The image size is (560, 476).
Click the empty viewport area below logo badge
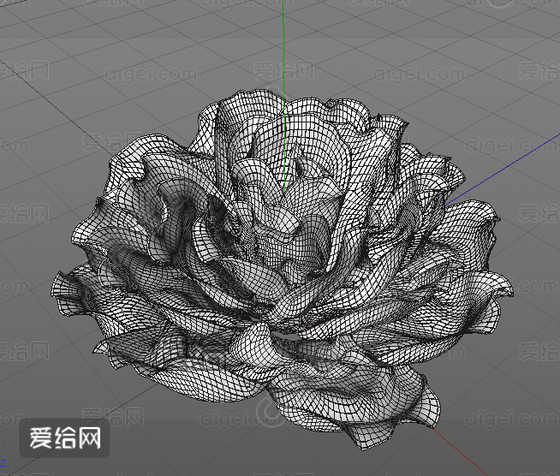[x=64, y=467]
